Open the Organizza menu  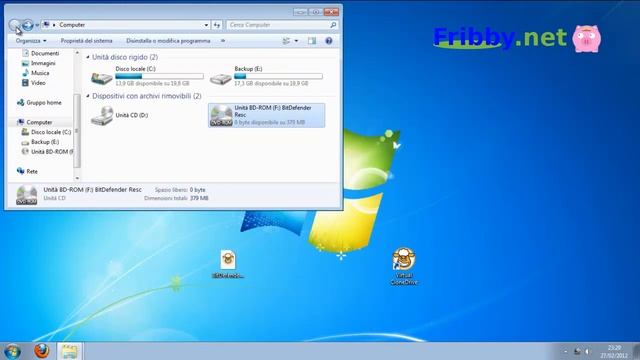(31, 41)
